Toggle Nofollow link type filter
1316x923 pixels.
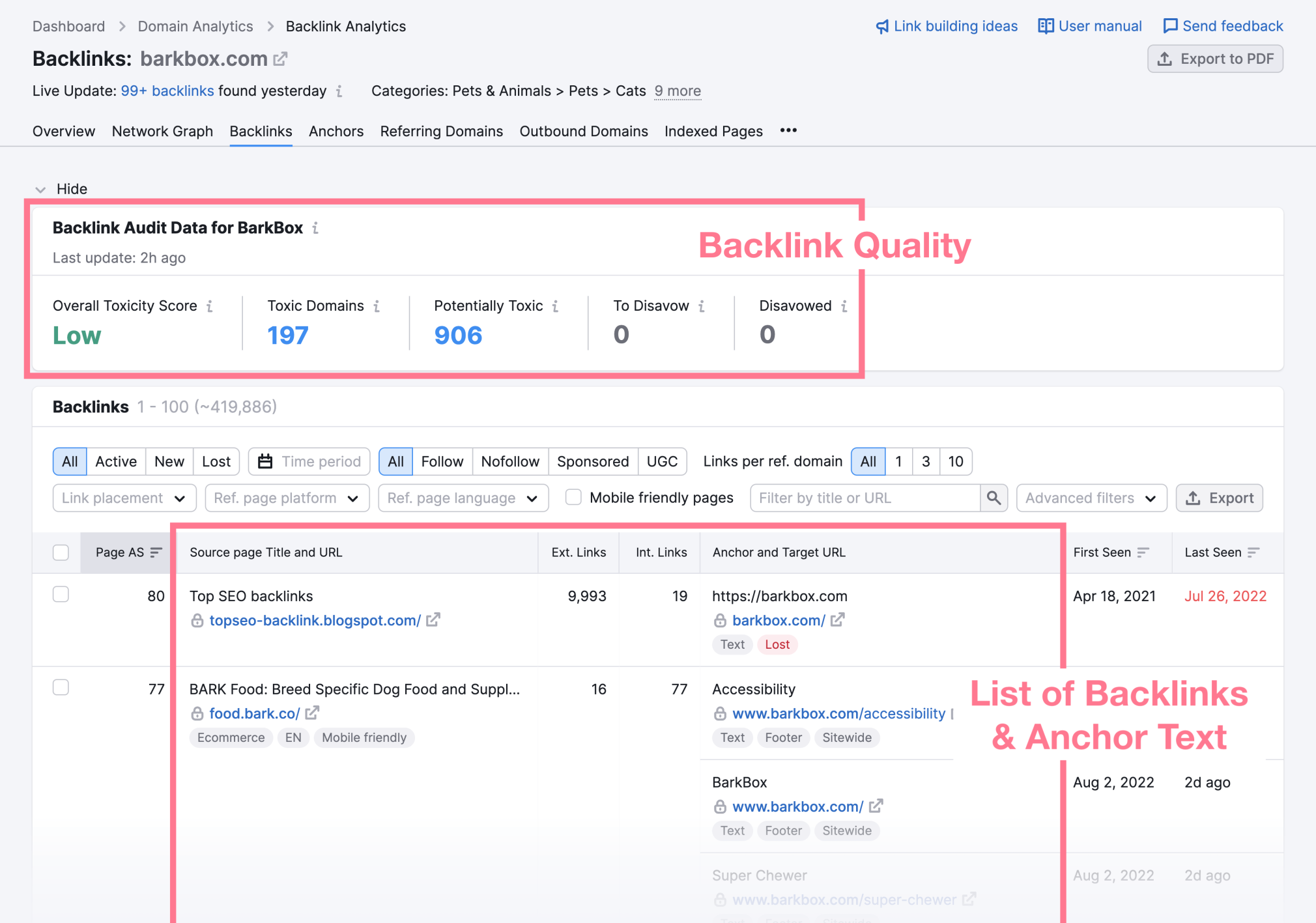tap(510, 462)
